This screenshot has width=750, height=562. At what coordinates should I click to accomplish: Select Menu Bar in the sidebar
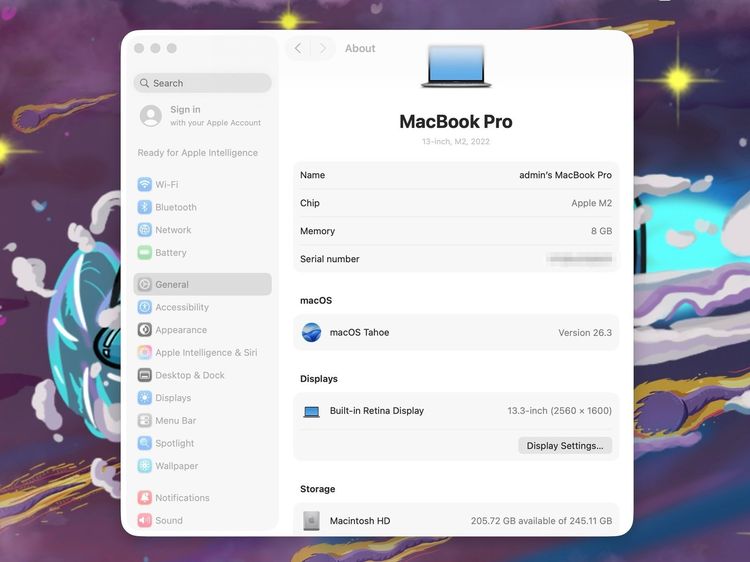[203, 421]
